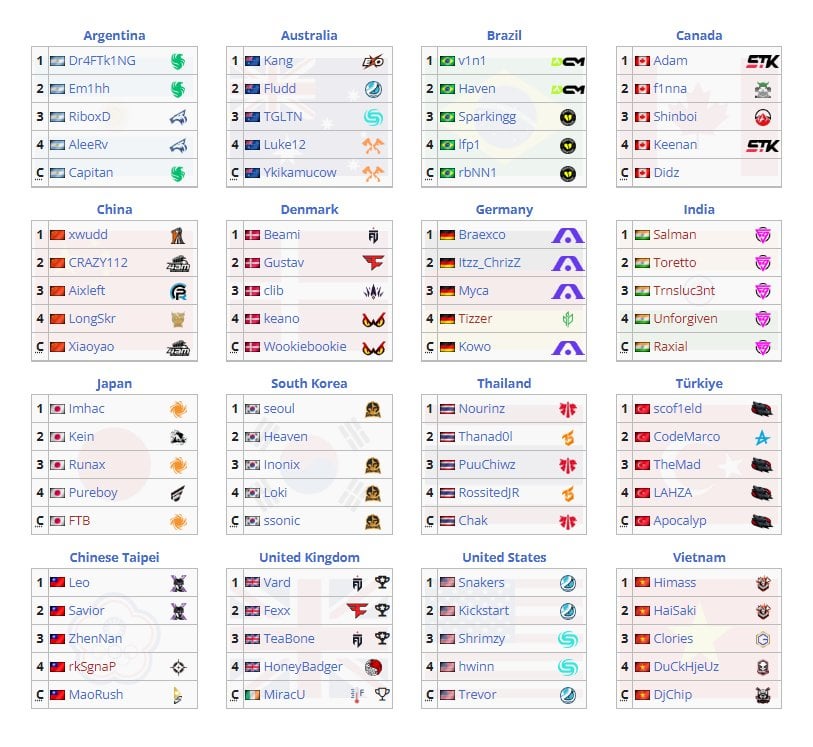
Task: Open player link Sparkingg
Action: click(487, 117)
